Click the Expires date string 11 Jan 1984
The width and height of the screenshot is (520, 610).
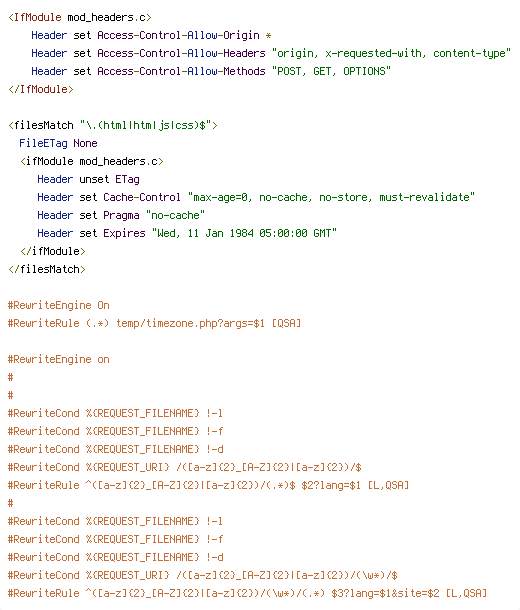(244, 233)
